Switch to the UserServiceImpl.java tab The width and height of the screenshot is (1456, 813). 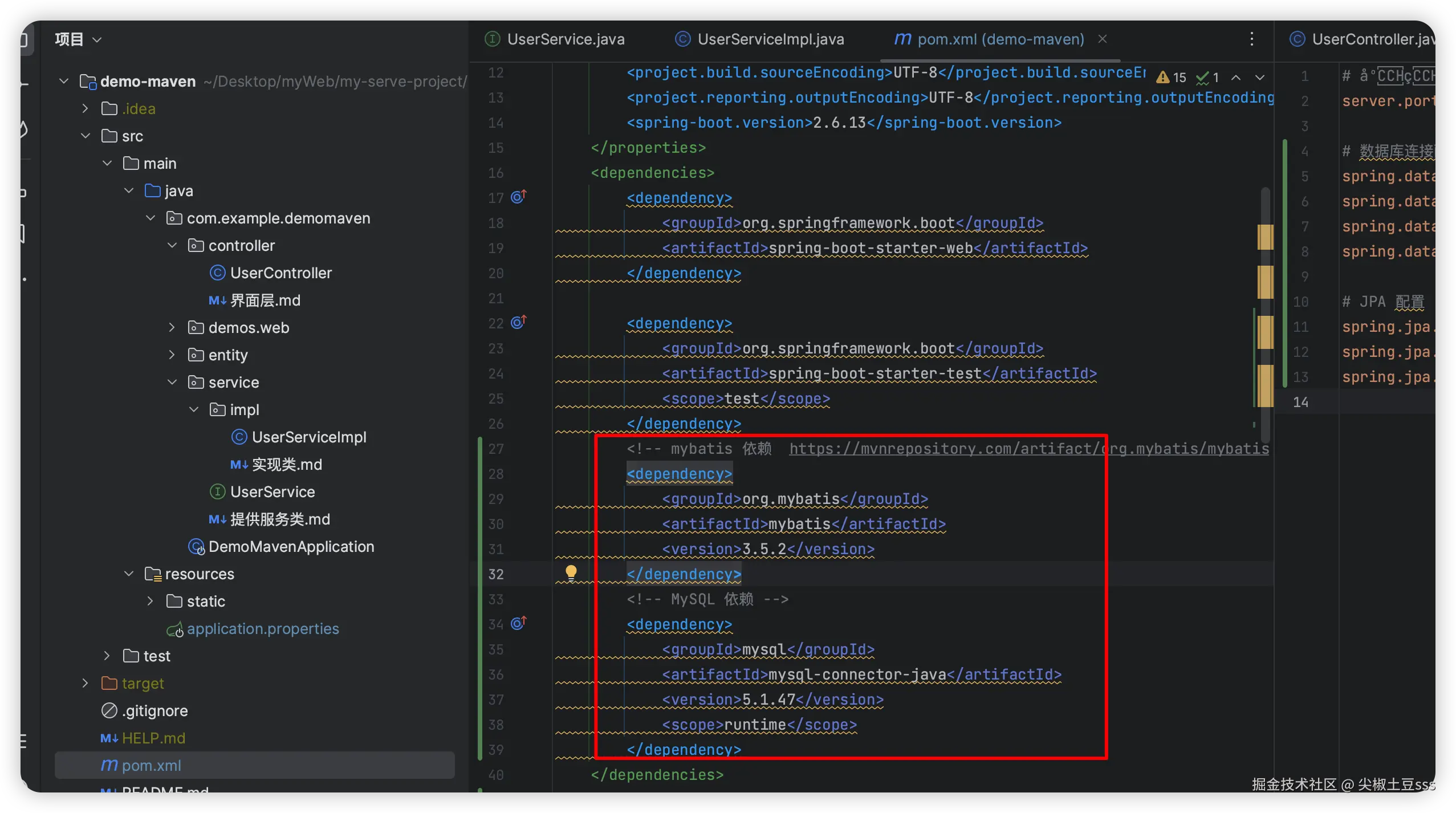pyautogui.click(x=770, y=39)
